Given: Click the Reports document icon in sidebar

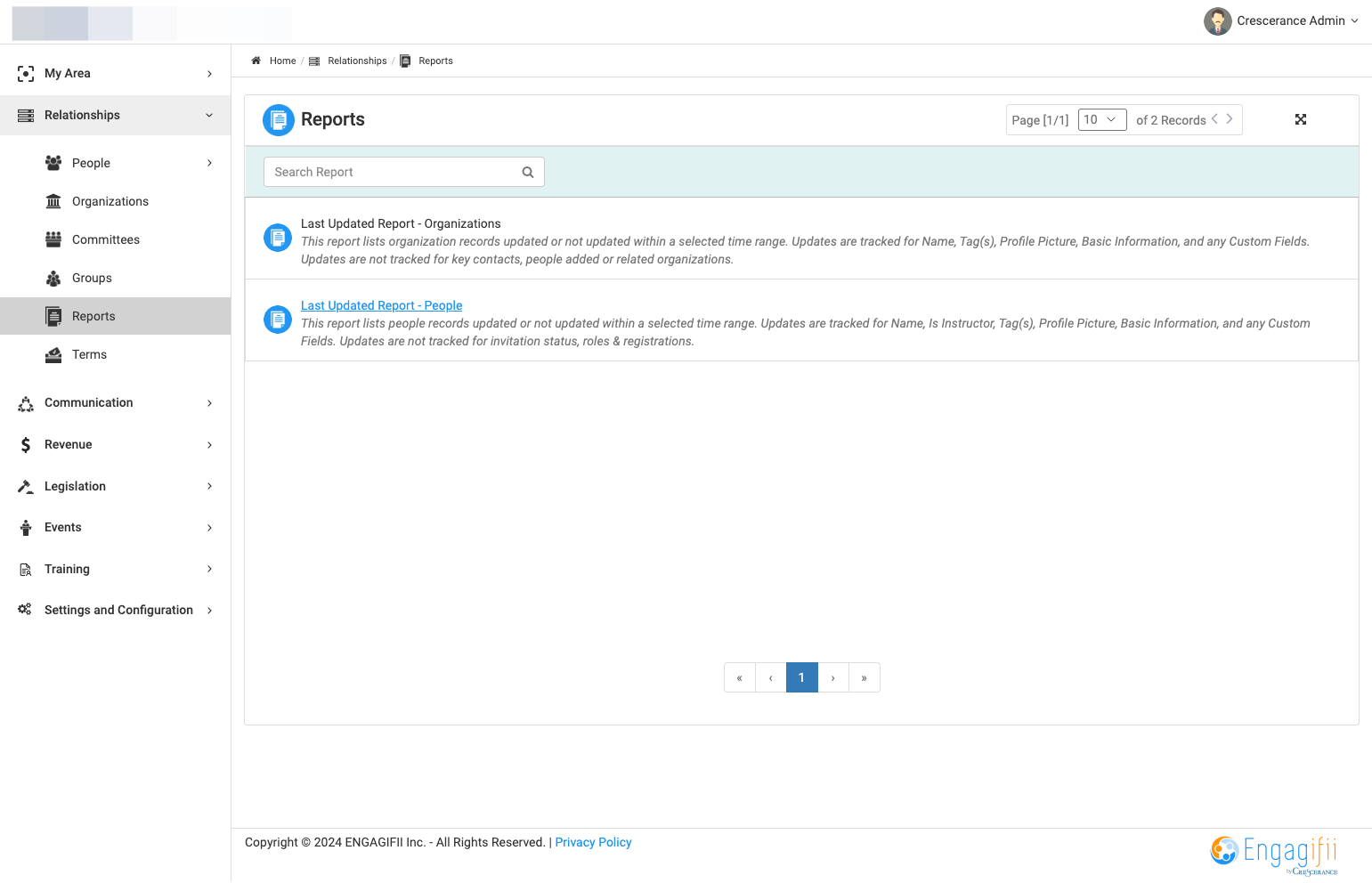Looking at the screenshot, I should point(53,316).
